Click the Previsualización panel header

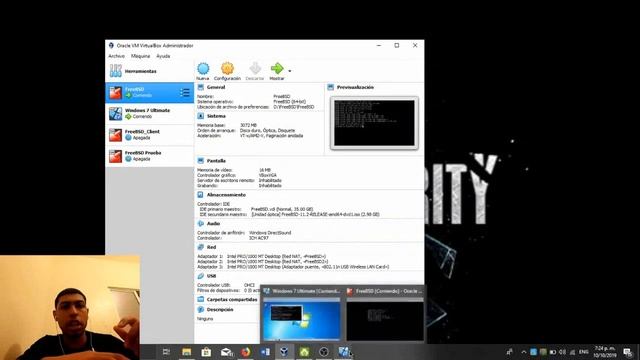[x=355, y=87]
